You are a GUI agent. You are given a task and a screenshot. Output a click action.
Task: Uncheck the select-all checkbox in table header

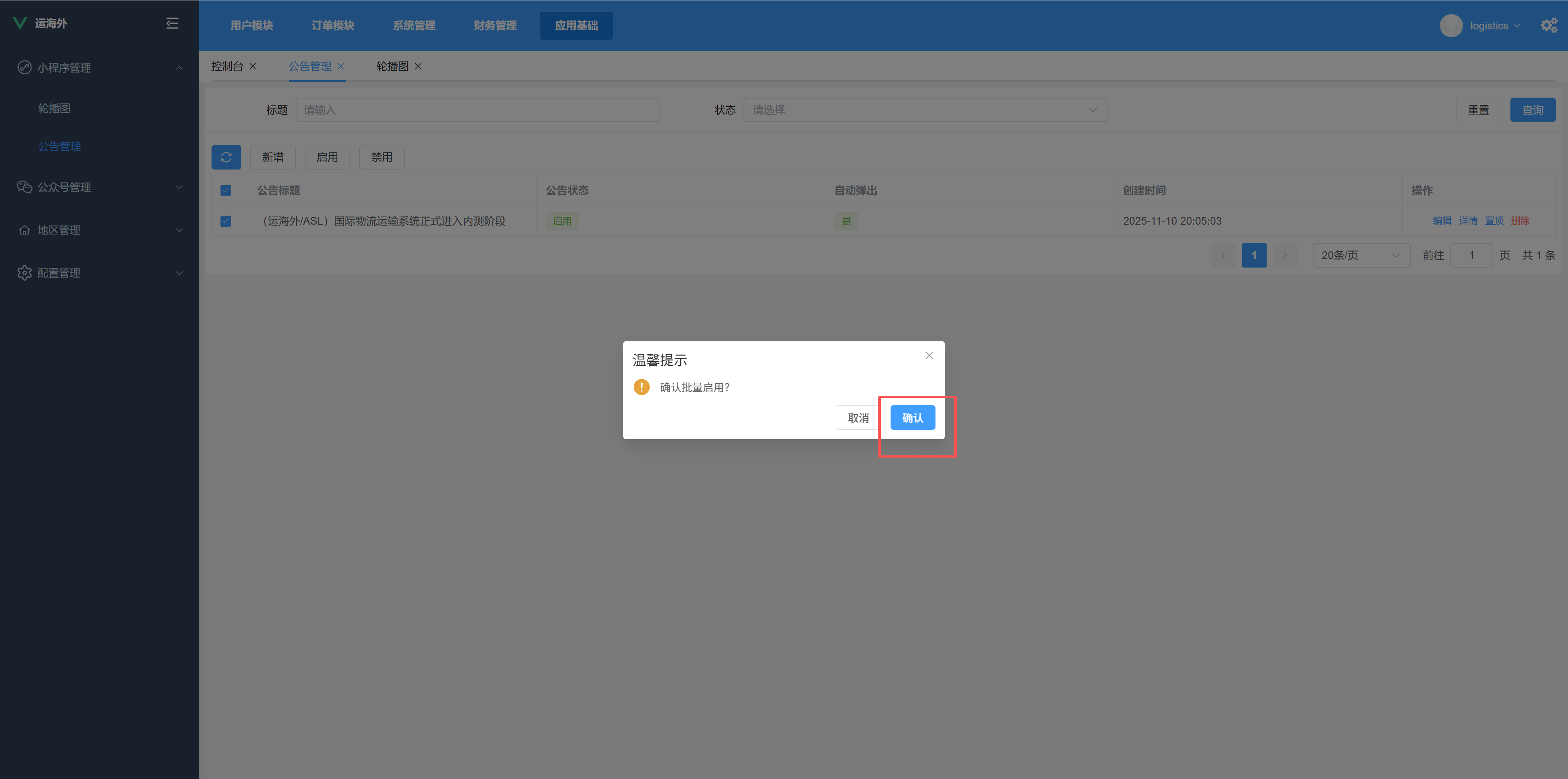(226, 190)
